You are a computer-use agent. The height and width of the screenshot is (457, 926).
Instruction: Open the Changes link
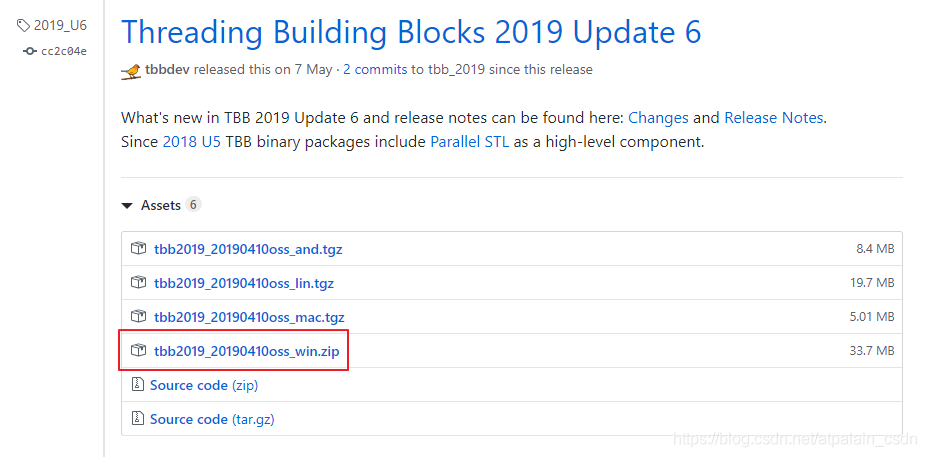[x=658, y=117]
